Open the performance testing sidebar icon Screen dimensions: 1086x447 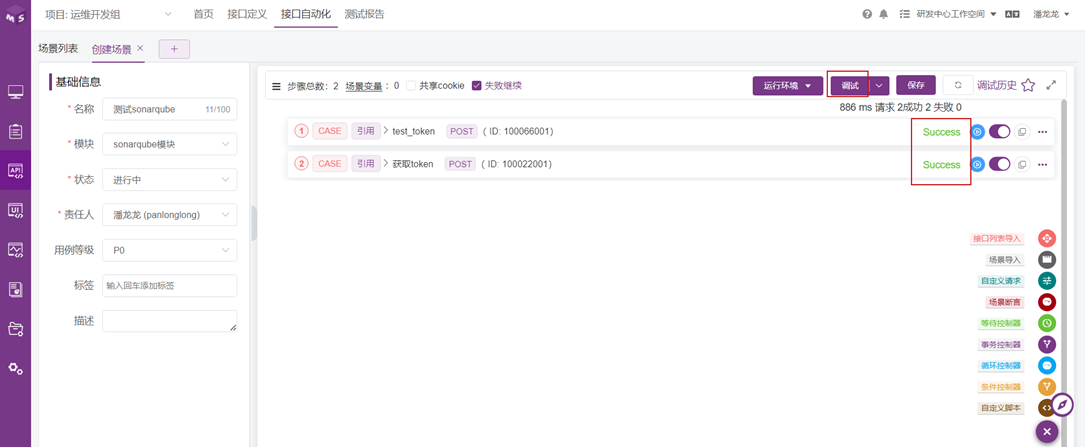point(15,249)
